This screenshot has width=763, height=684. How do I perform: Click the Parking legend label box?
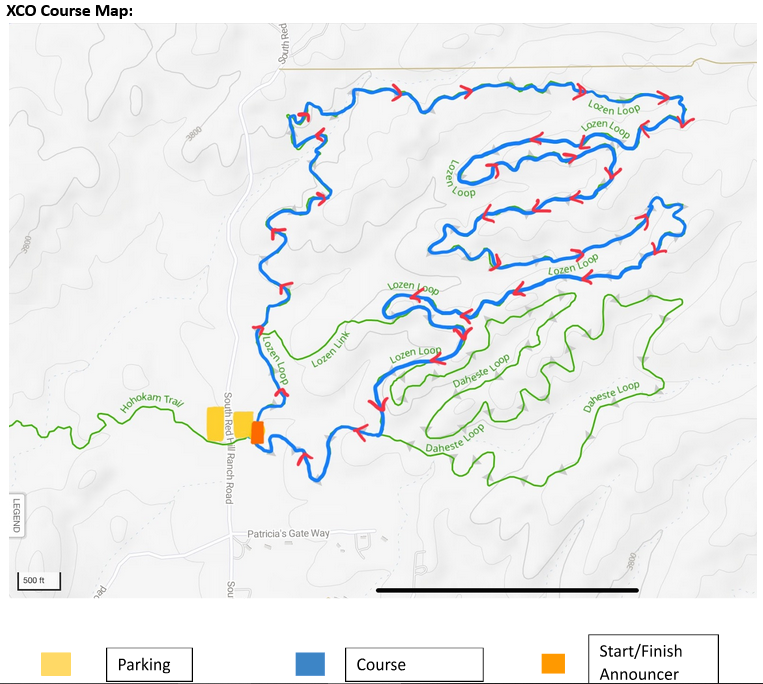point(149,664)
